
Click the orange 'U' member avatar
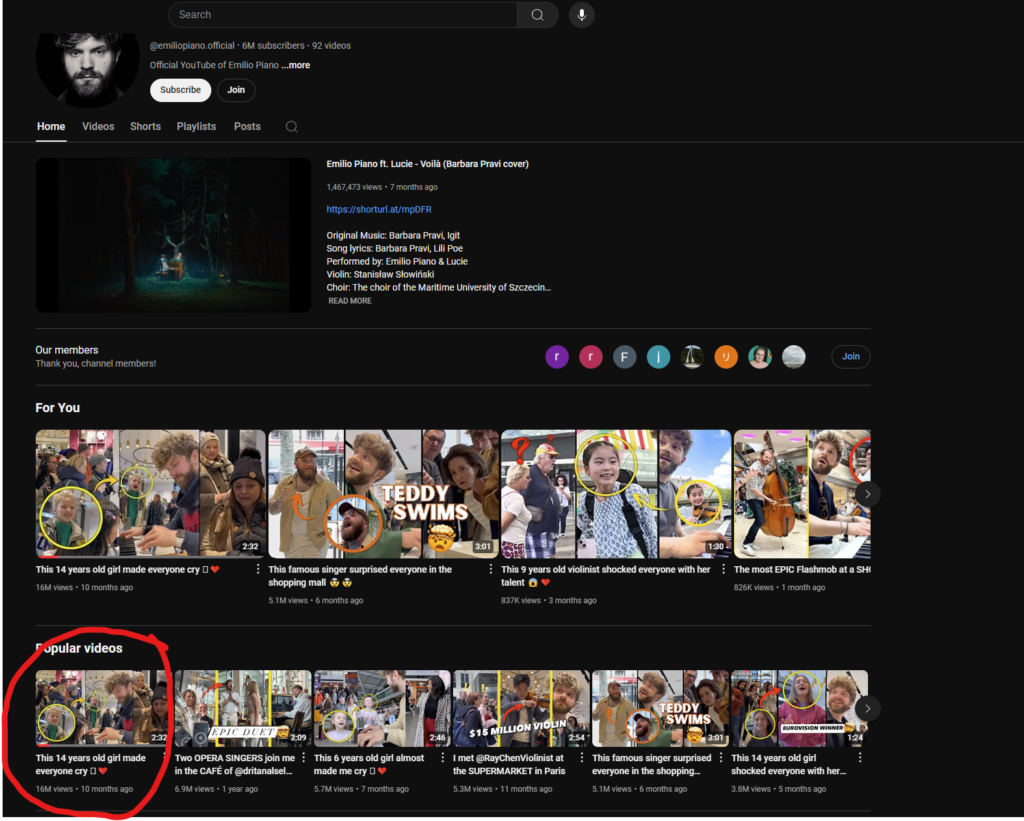pos(726,357)
